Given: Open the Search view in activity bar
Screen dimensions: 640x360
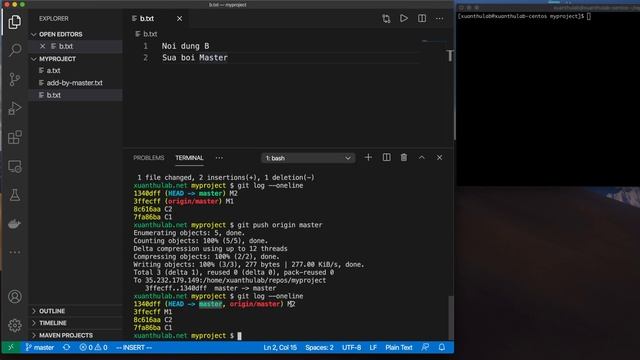Looking at the screenshot, I should pos(15,50).
